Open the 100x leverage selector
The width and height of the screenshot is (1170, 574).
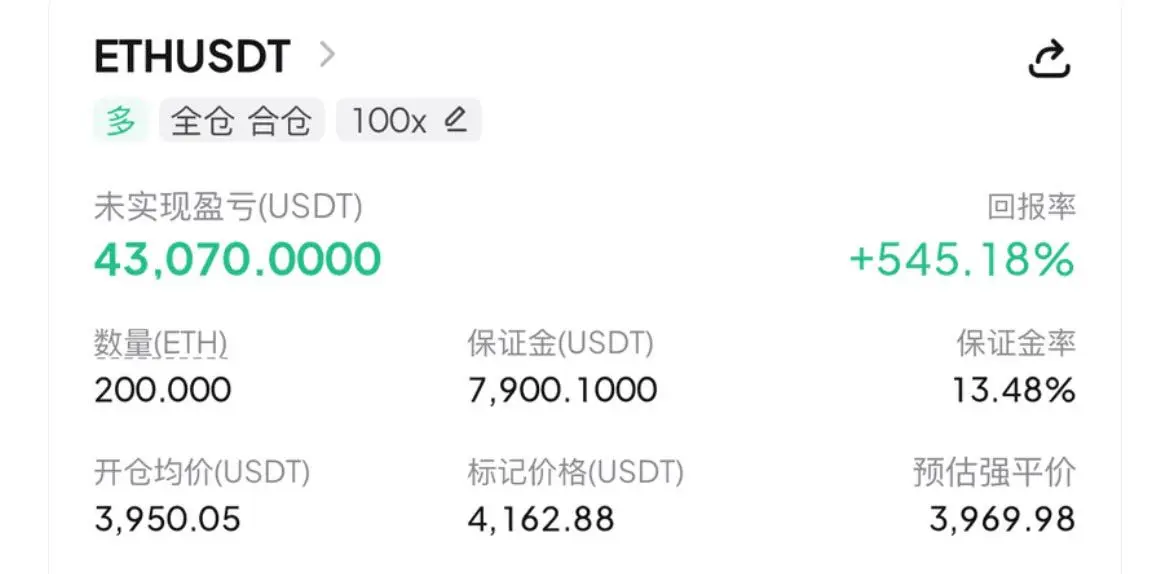[x=409, y=120]
